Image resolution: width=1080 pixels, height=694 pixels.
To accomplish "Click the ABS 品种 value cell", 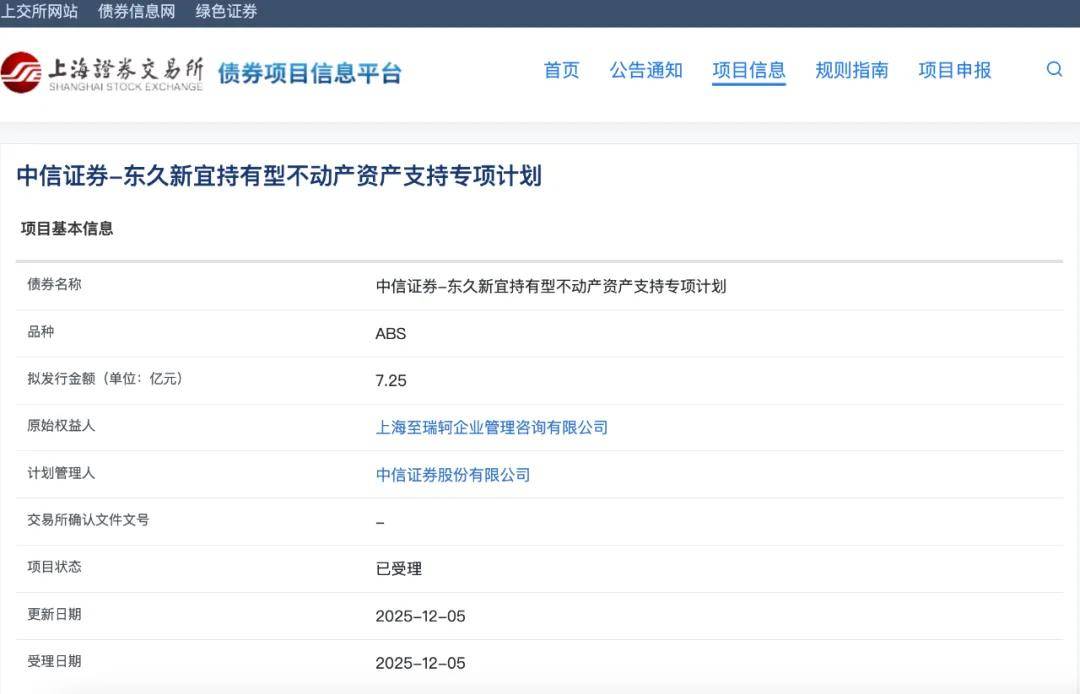I will 390,333.
